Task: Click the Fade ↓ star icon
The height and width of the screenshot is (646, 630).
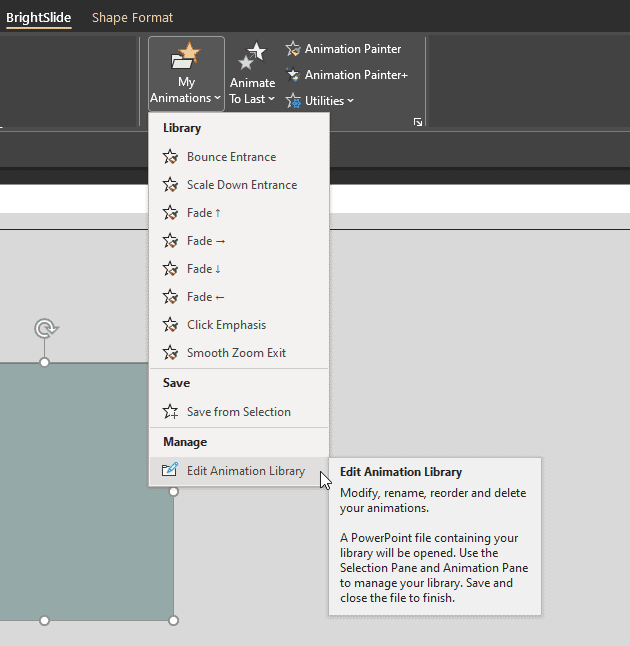Action: 171,269
